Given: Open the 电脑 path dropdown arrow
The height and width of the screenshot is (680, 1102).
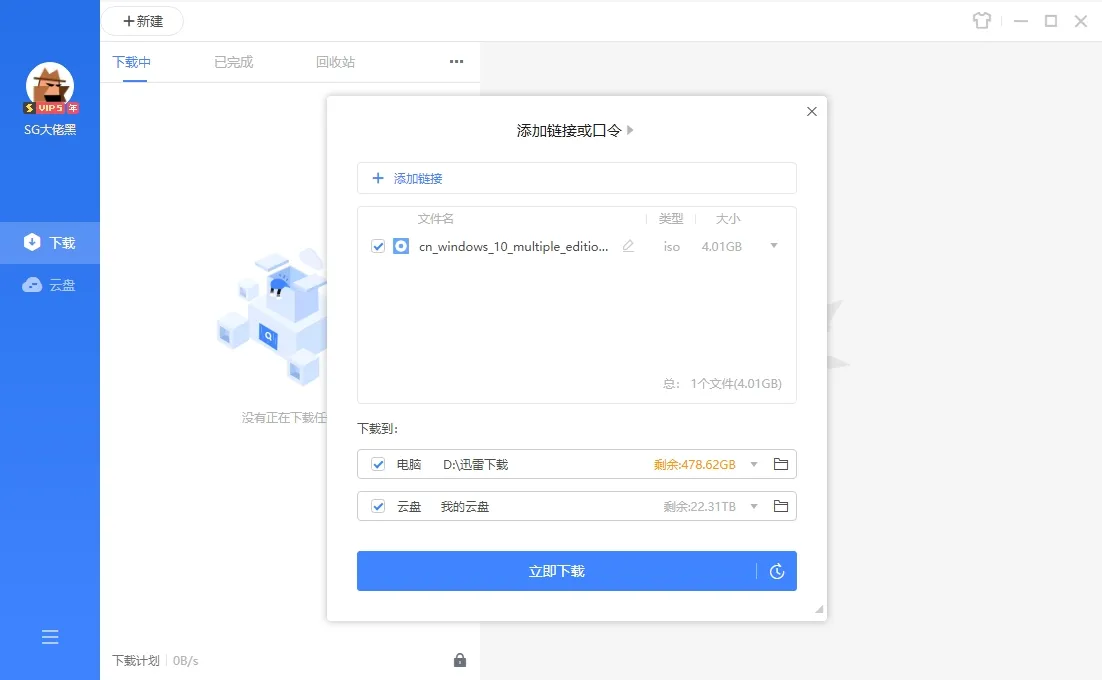Looking at the screenshot, I should [754, 464].
